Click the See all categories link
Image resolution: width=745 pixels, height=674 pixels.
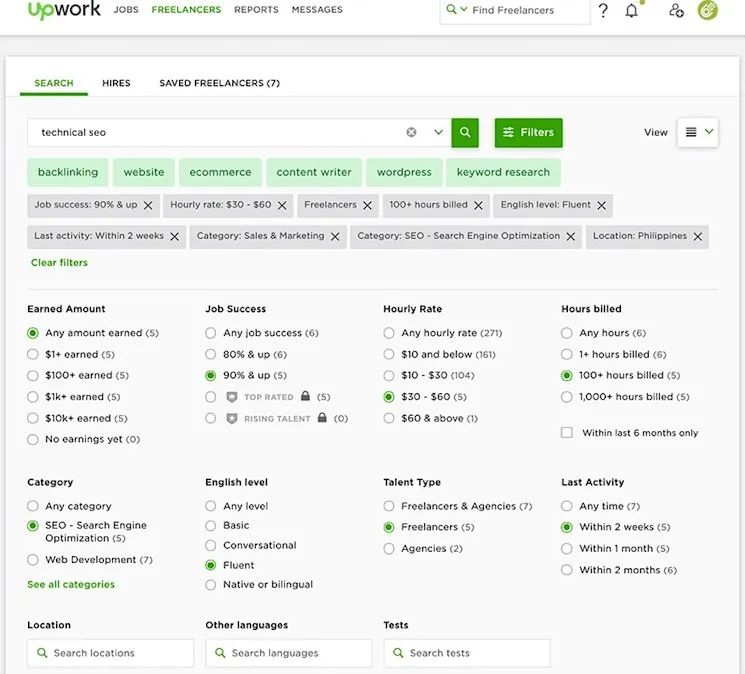[x=71, y=585]
